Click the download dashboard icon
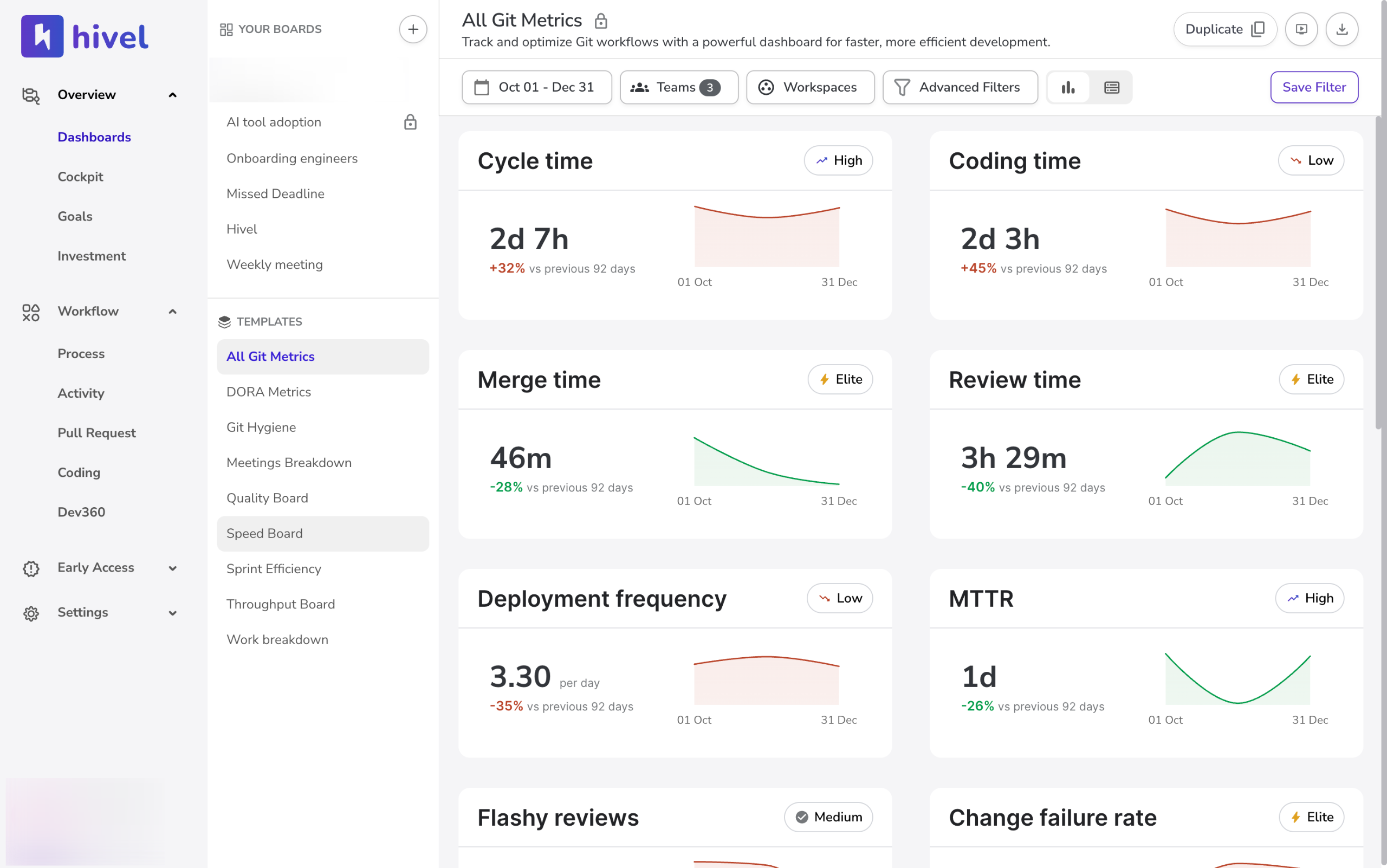This screenshot has width=1387, height=868. click(1341, 29)
